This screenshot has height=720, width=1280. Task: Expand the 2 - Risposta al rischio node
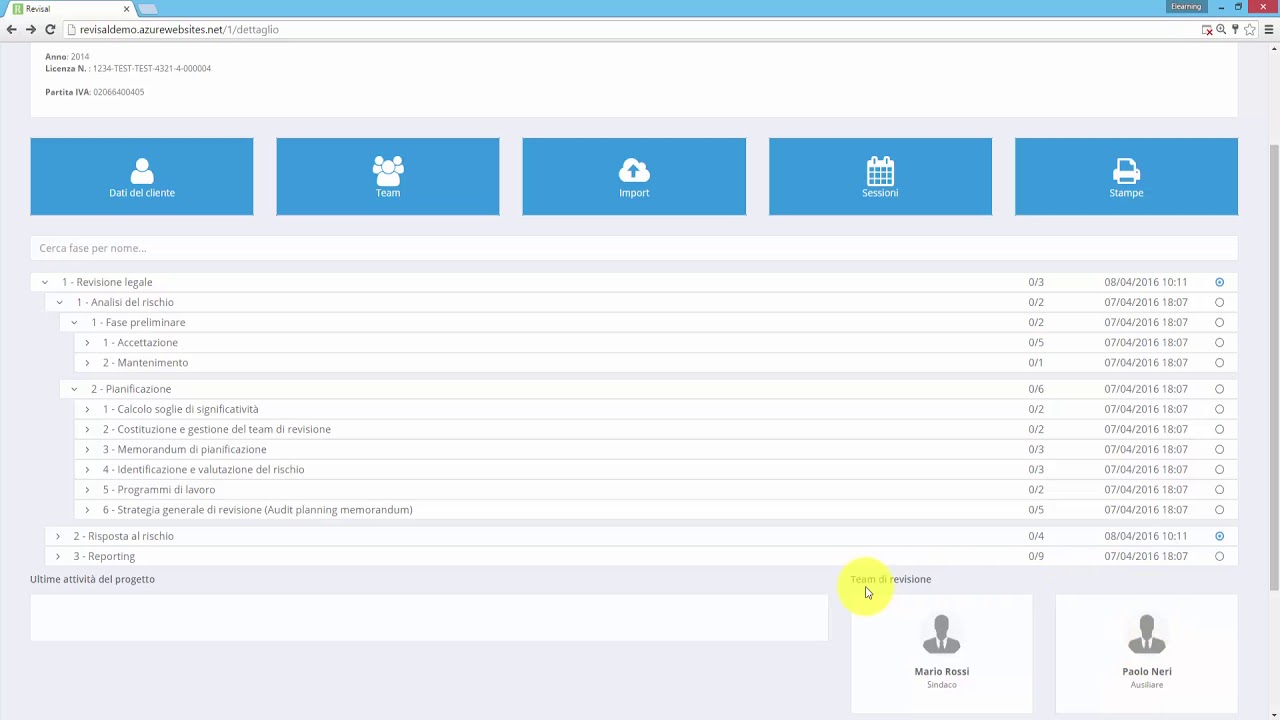pyautogui.click(x=57, y=536)
